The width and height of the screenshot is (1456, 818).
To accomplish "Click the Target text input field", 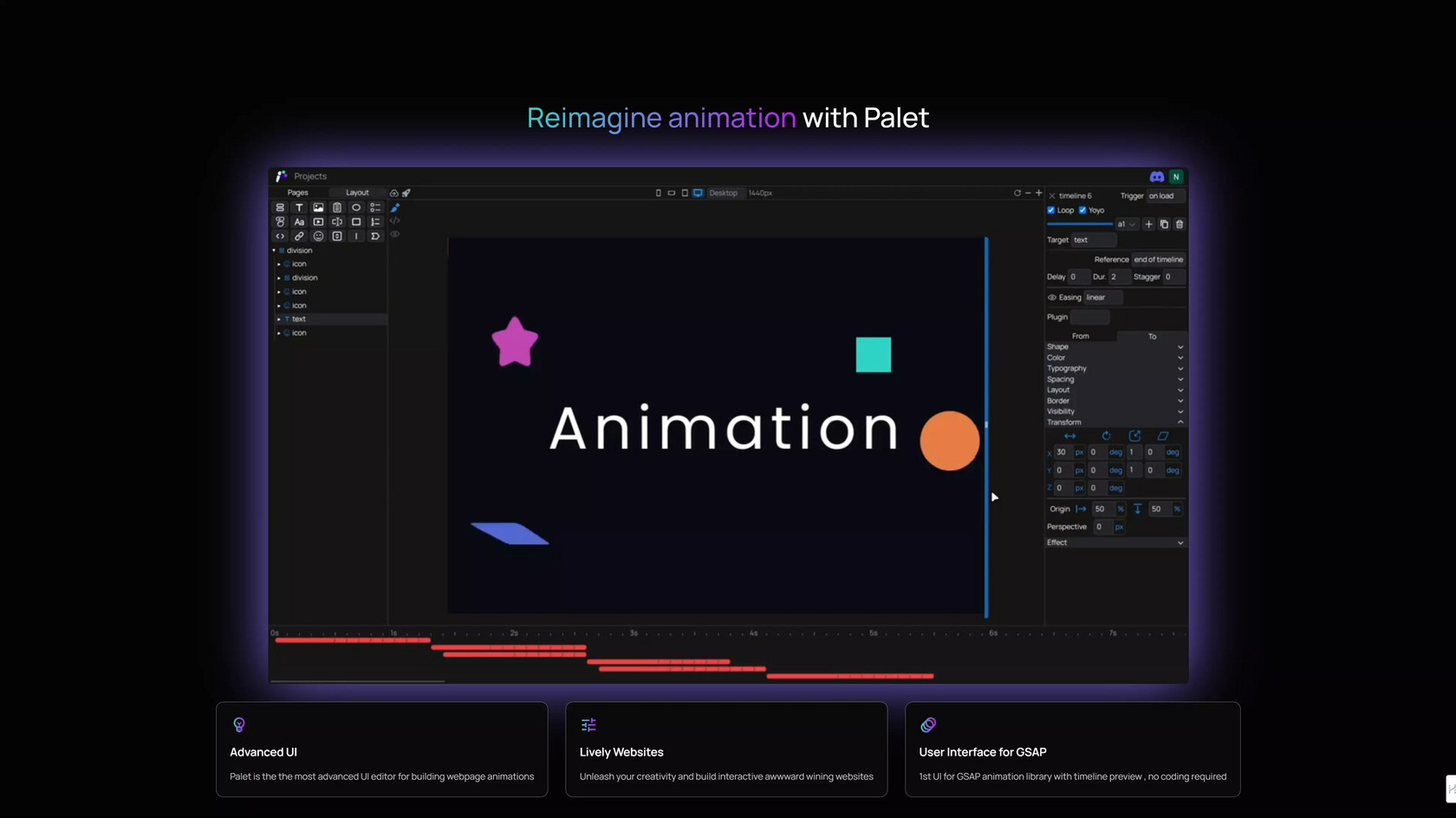I will [x=1095, y=240].
